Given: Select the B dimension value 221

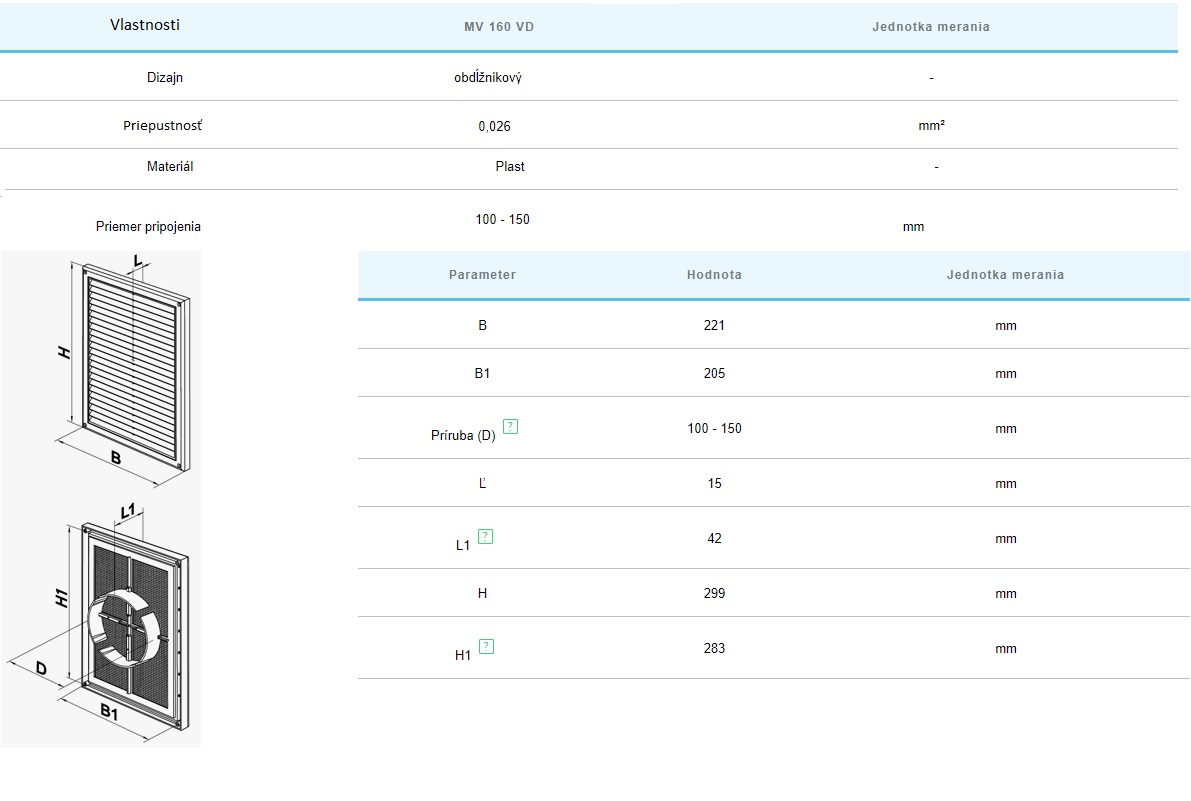Looking at the screenshot, I should point(714,326).
